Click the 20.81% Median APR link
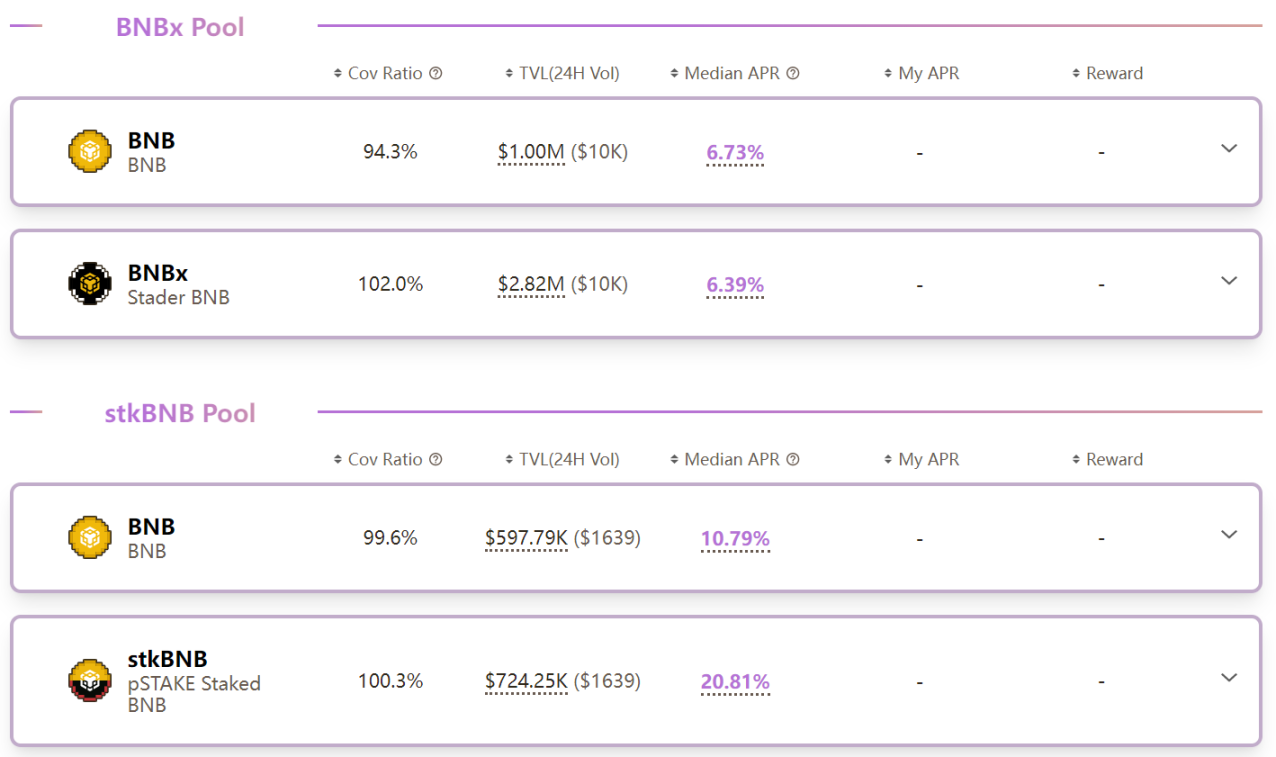 pos(735,682)
